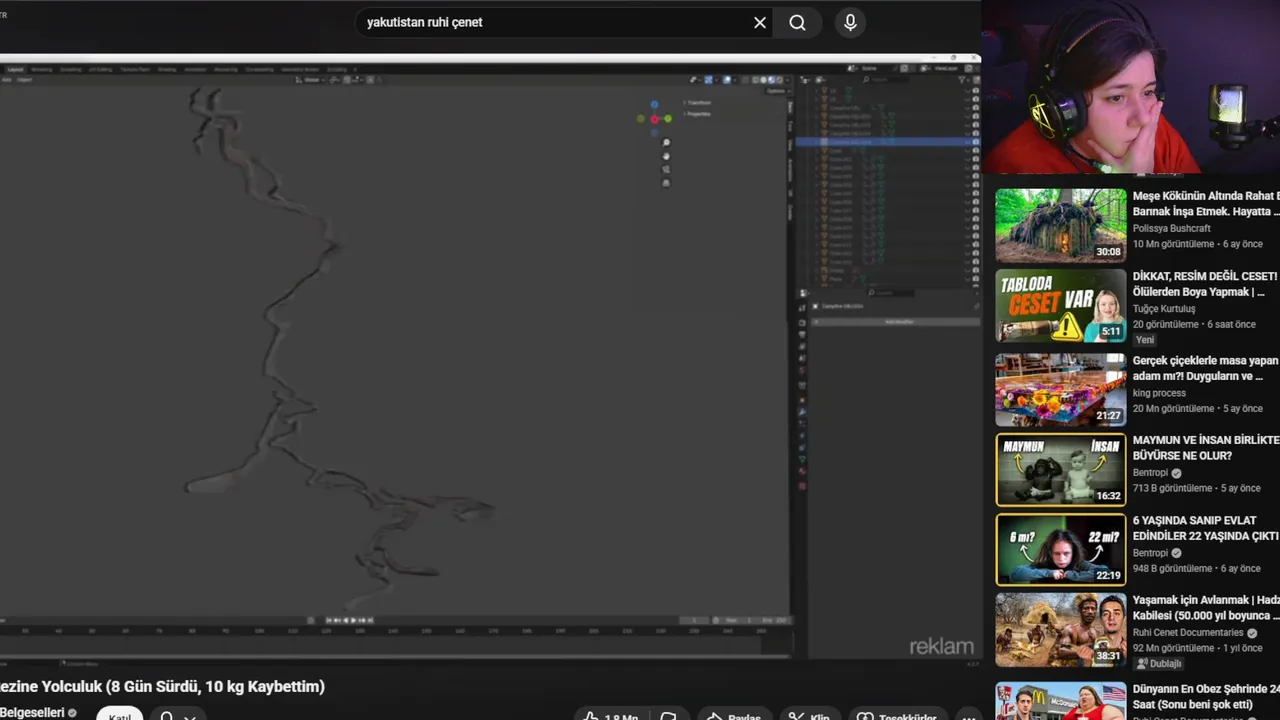
Task: Expand the Transform panel in the video's Blender
Action: 697,102
